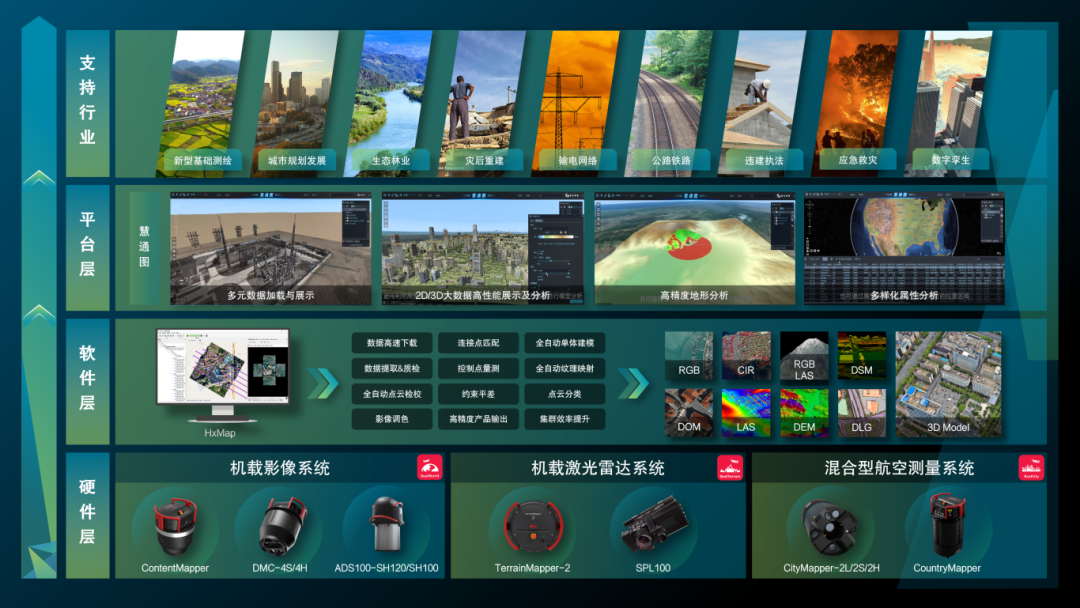Click the 全自动单体建模 button
The image size is (1080, 608).
point(565,343)
